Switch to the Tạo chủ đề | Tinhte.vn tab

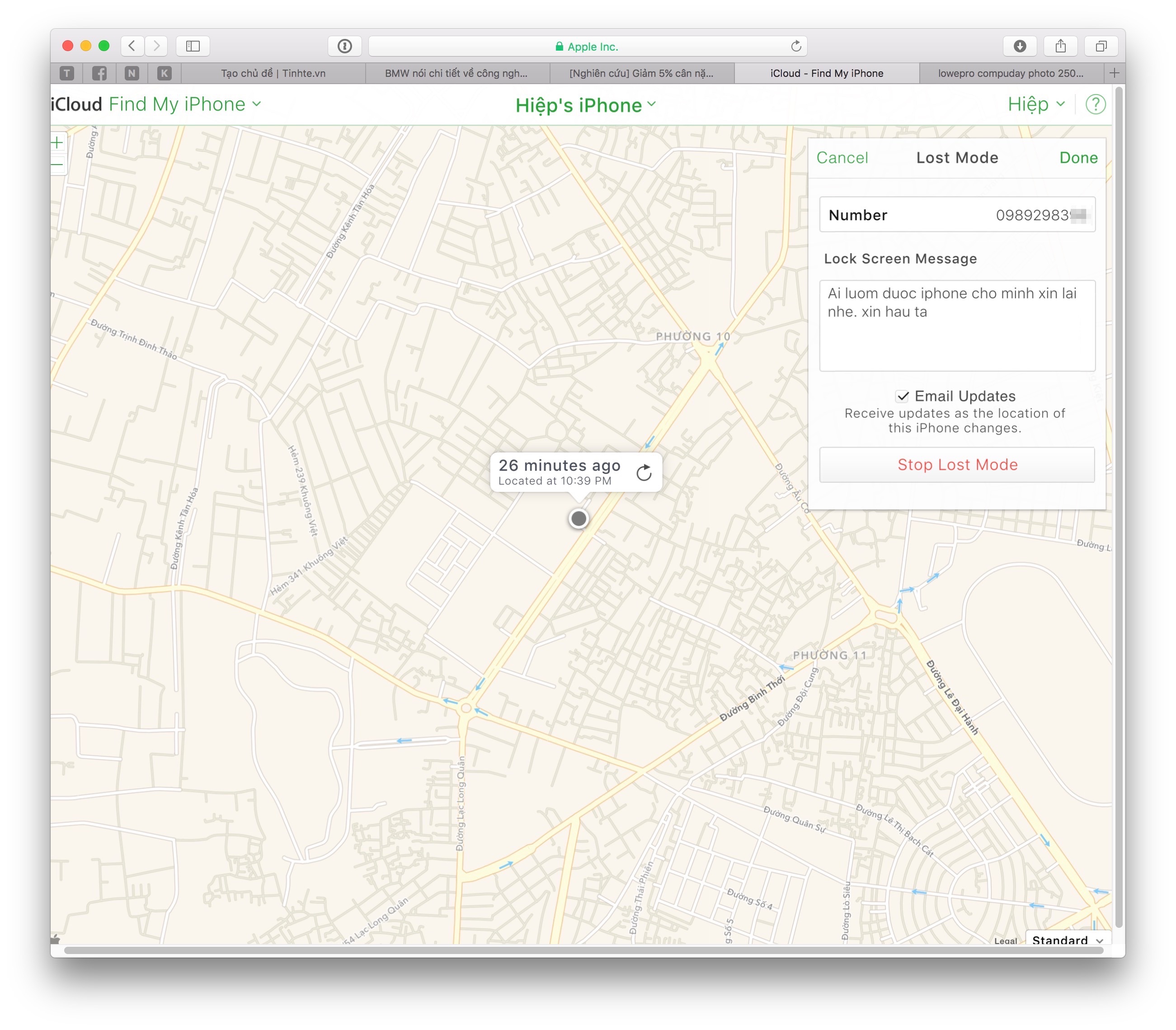273,73
